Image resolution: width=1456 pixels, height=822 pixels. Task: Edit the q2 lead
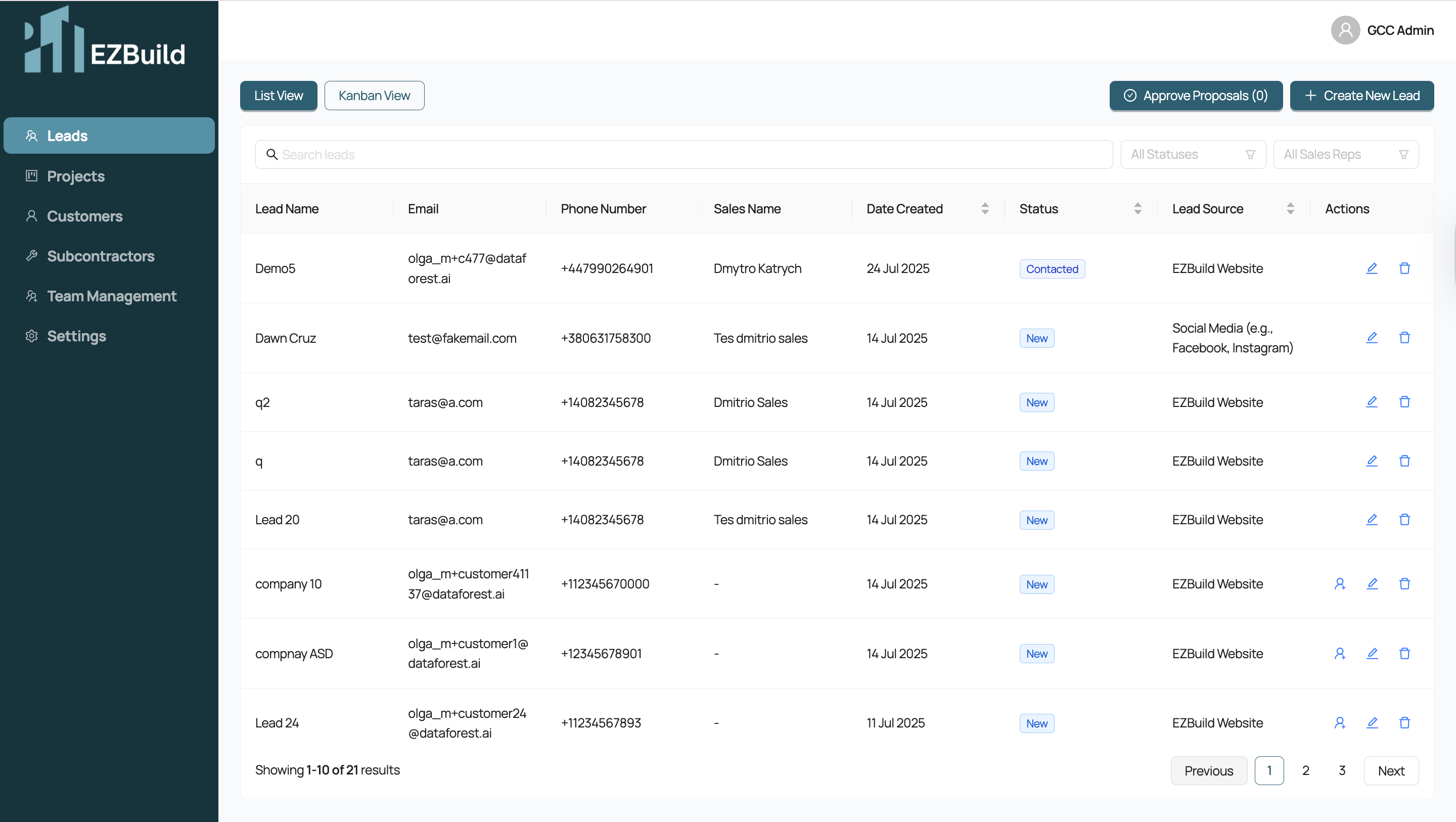tap(1372, 402)
